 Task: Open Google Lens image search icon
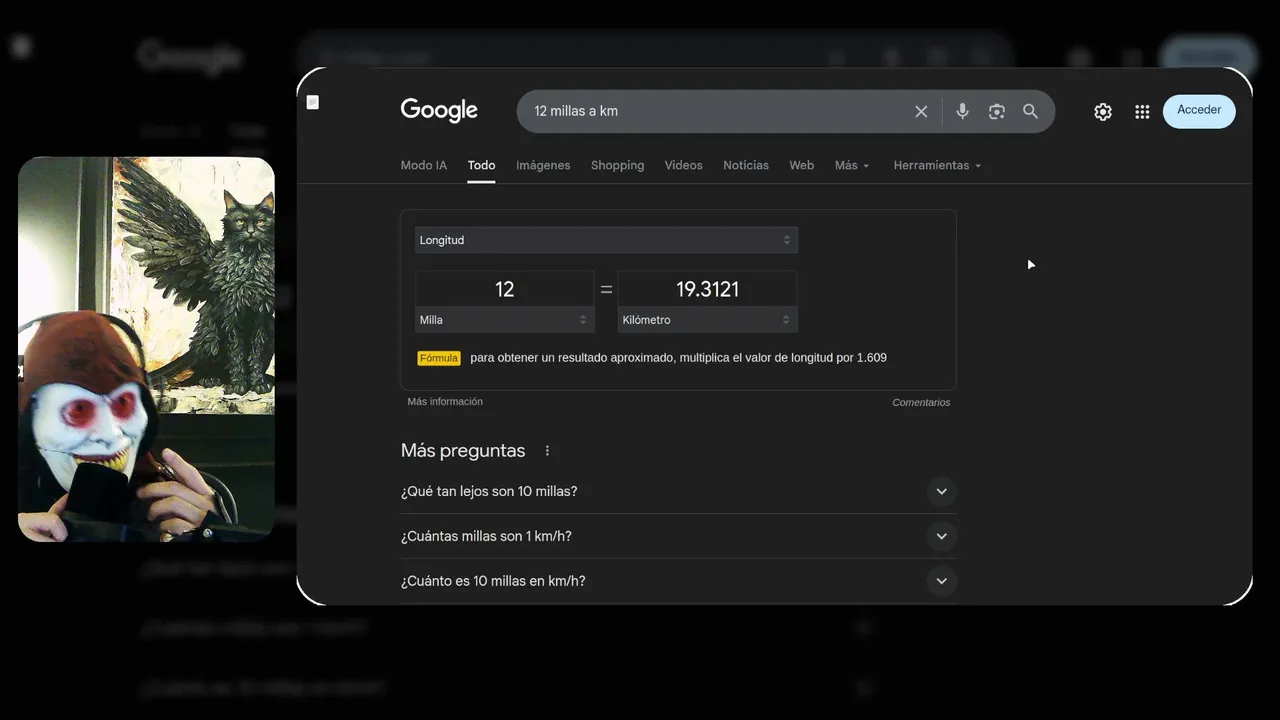996,111
